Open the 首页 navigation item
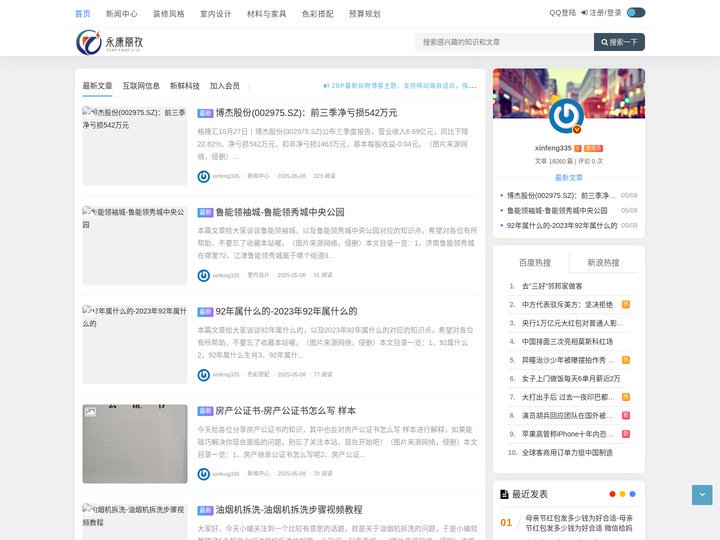Image resolution: width=720 pixels, height=540 pixels. click(x=83, y=14)
